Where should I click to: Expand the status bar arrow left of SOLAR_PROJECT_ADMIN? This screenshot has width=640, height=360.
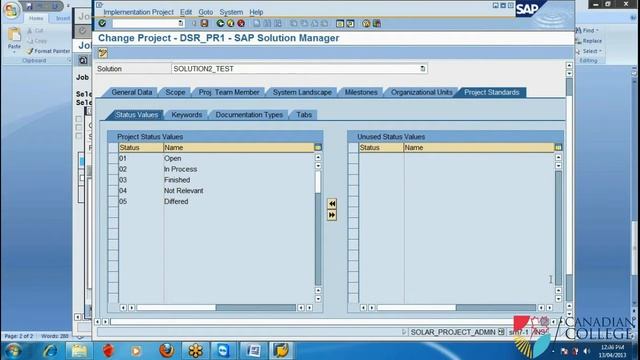[404, 332]
